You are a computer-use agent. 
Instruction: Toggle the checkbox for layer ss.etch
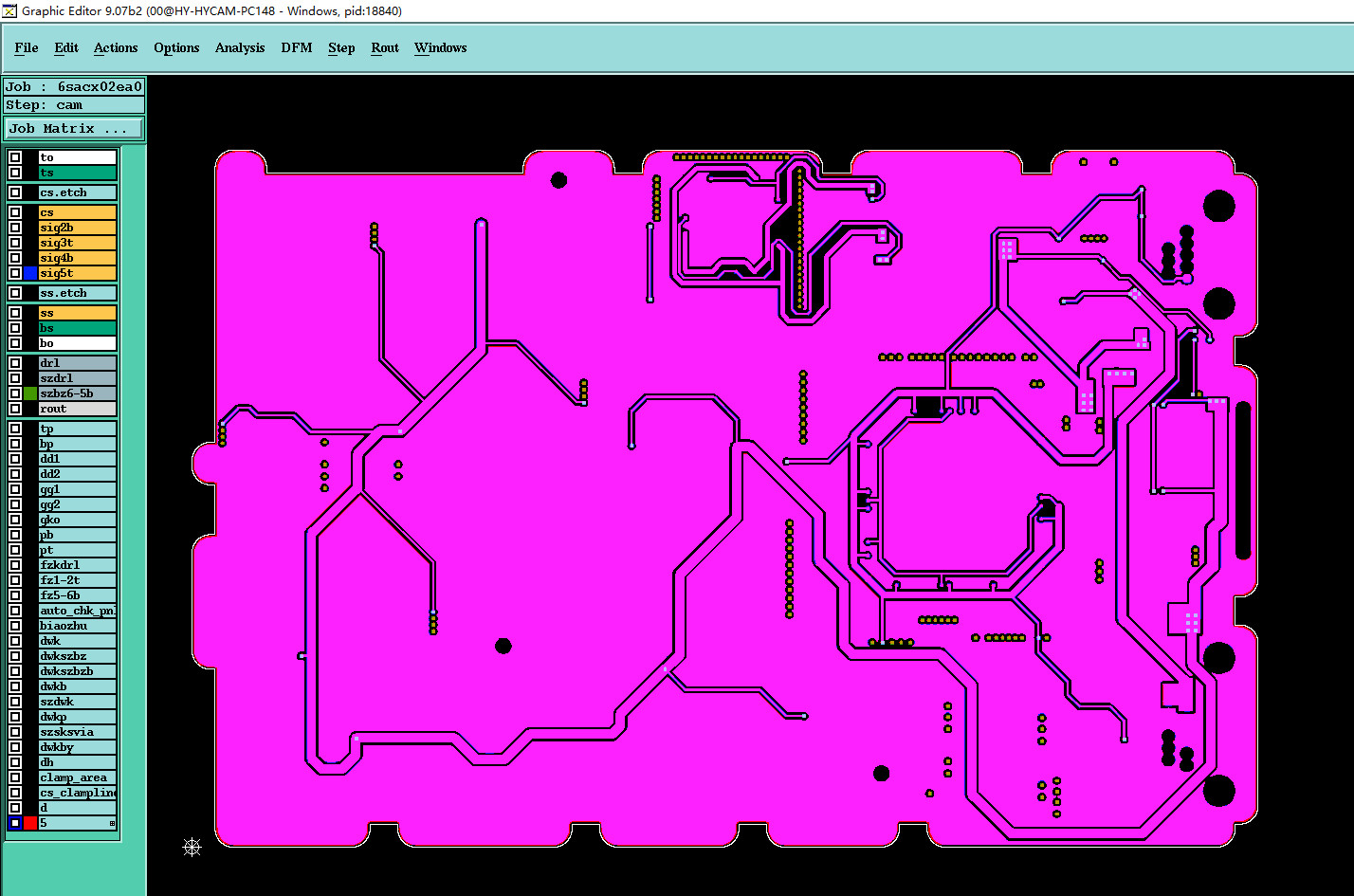point(15,293)
